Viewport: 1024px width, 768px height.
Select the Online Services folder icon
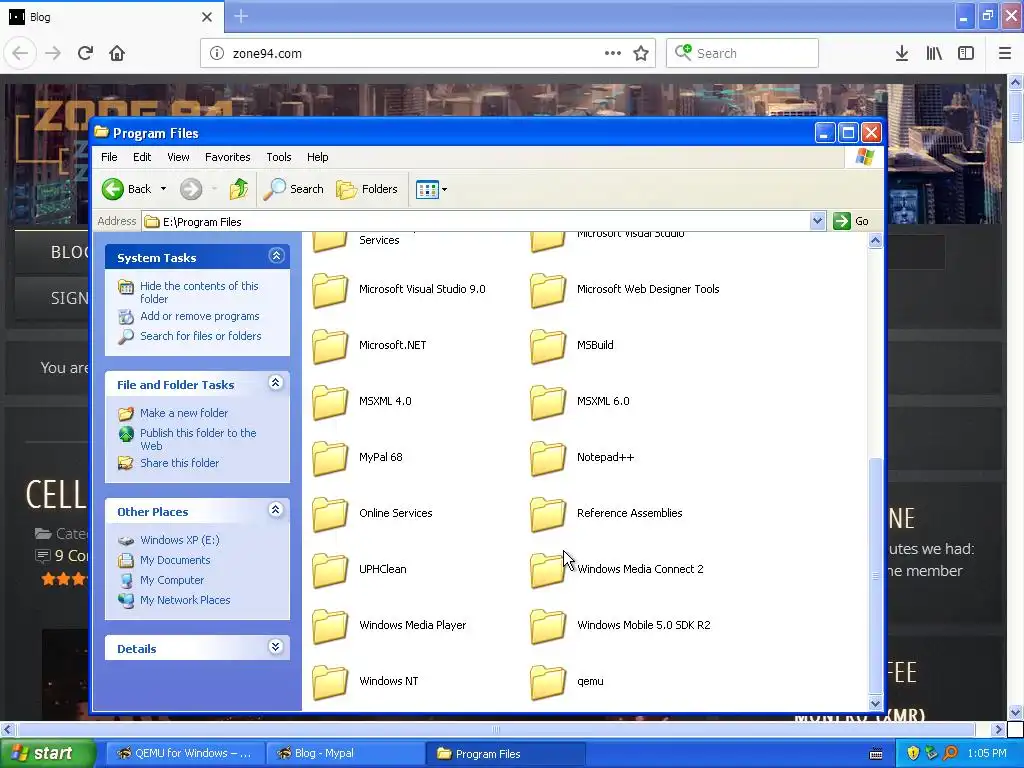coord(330,514)
